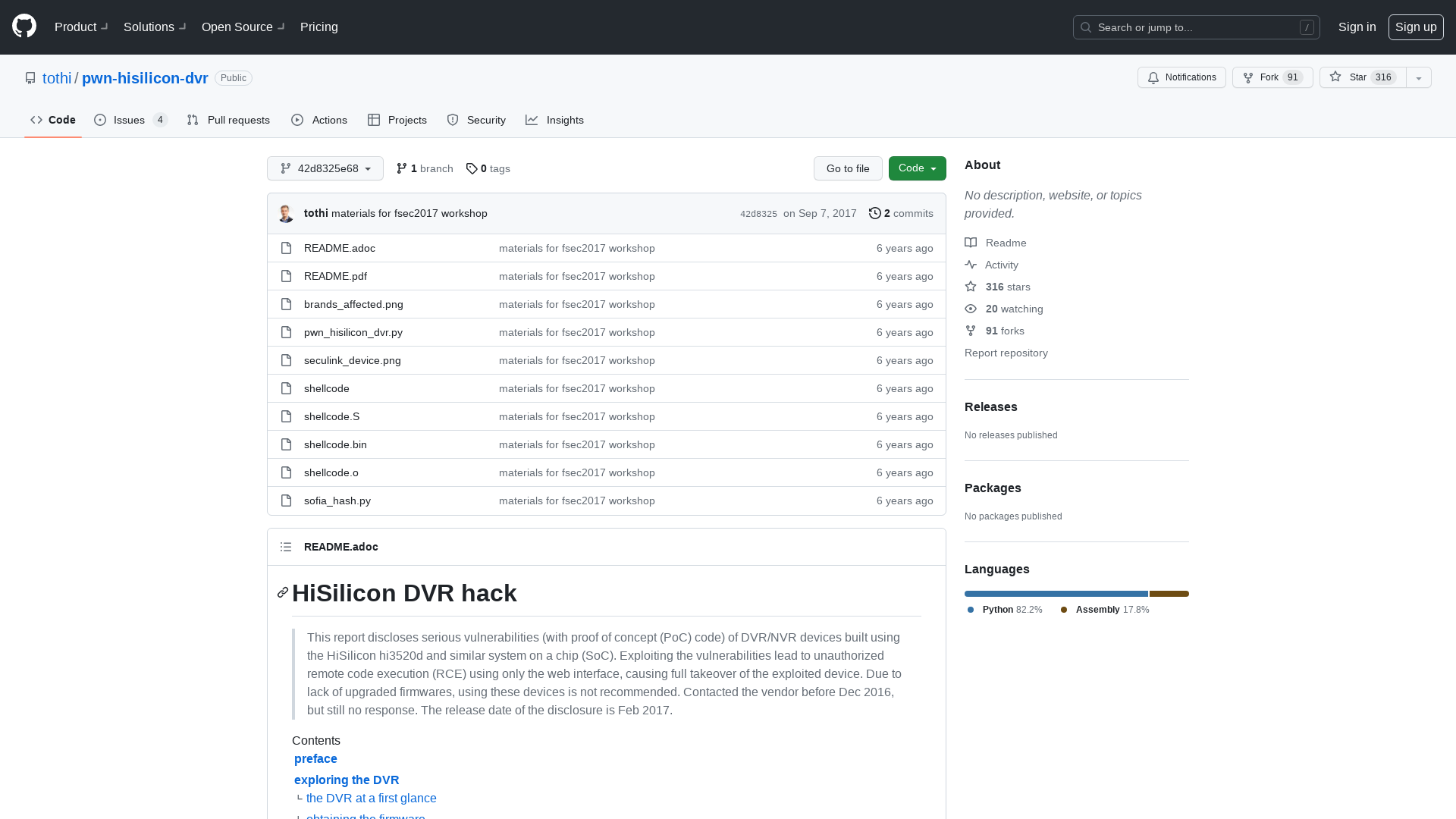1456x819 pixels.
Task: Open the shellcode file
Action: 327,388
